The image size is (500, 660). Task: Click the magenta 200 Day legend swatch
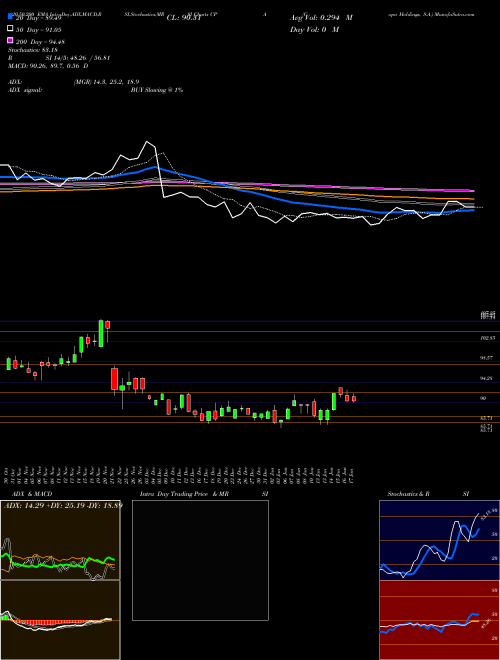10,40
